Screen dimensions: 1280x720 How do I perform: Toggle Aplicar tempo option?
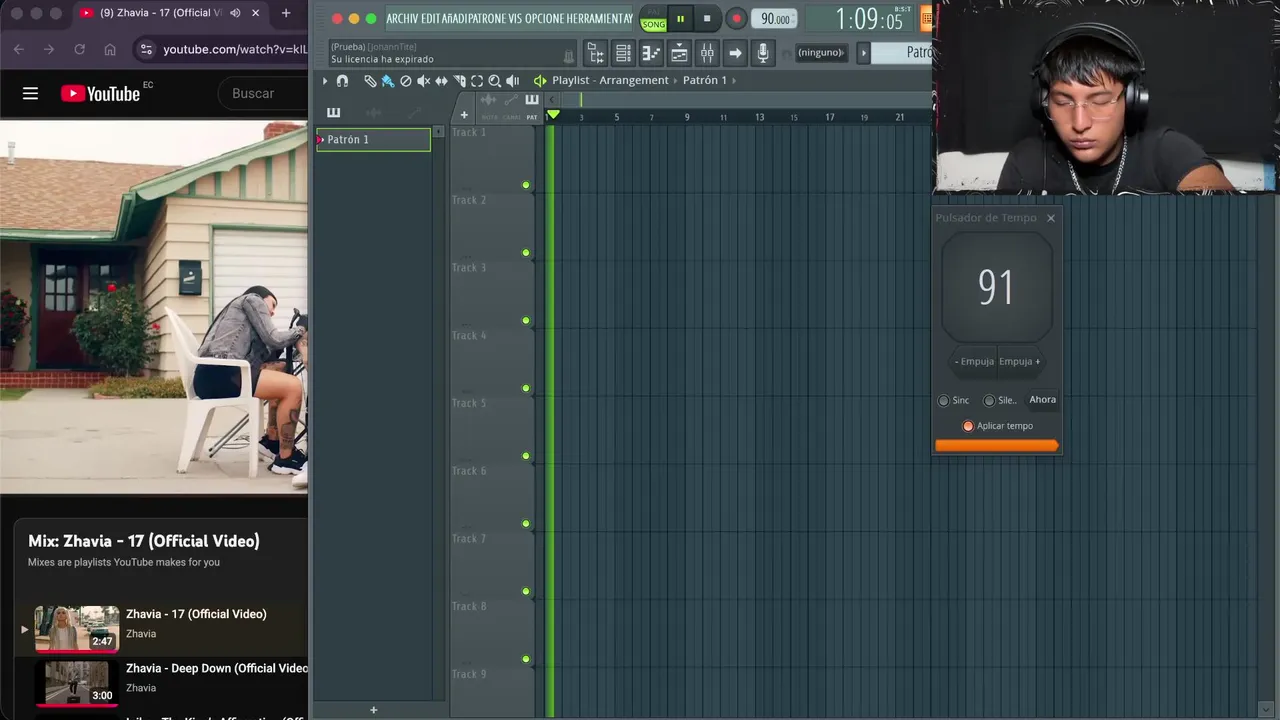(x=997, y=426)
